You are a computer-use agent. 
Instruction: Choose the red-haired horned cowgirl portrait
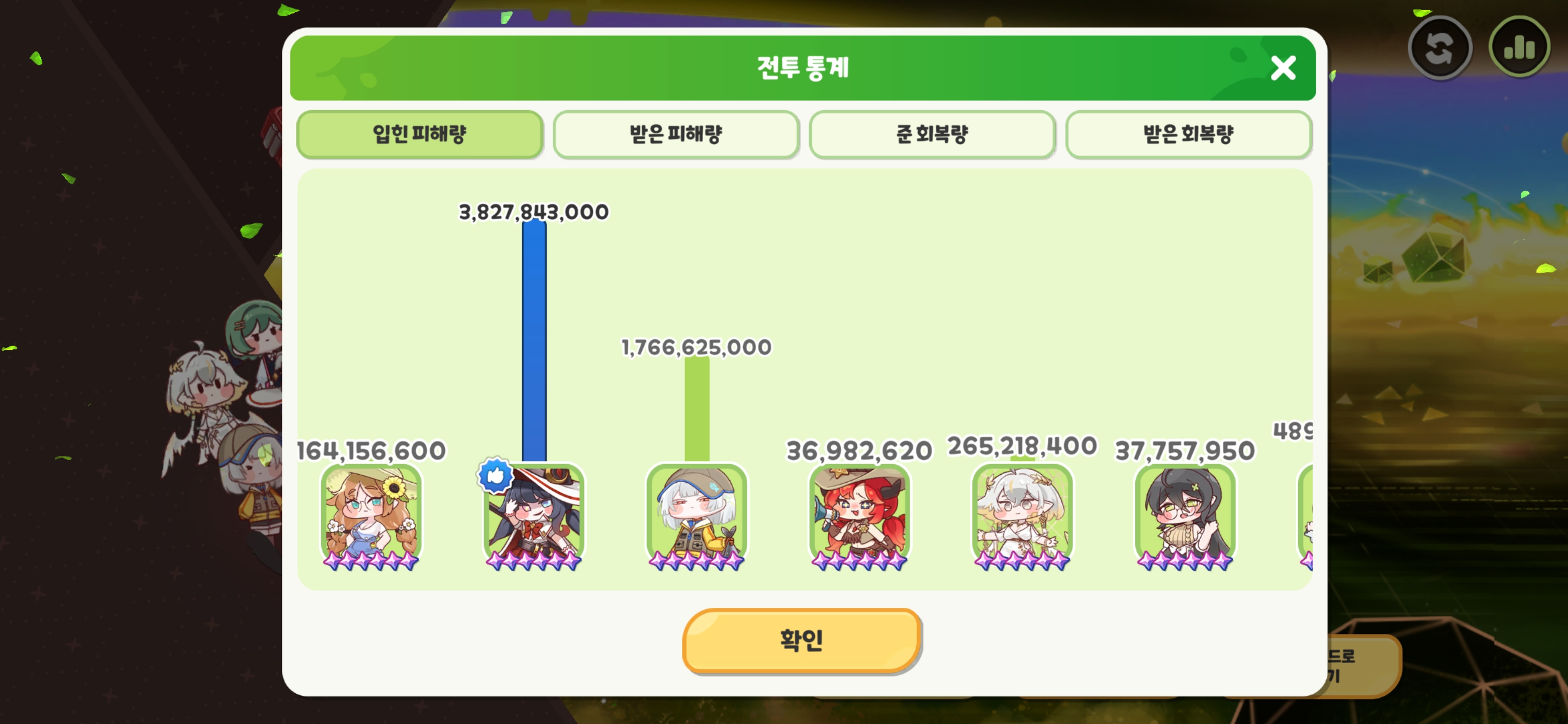[x=859, y=516]
